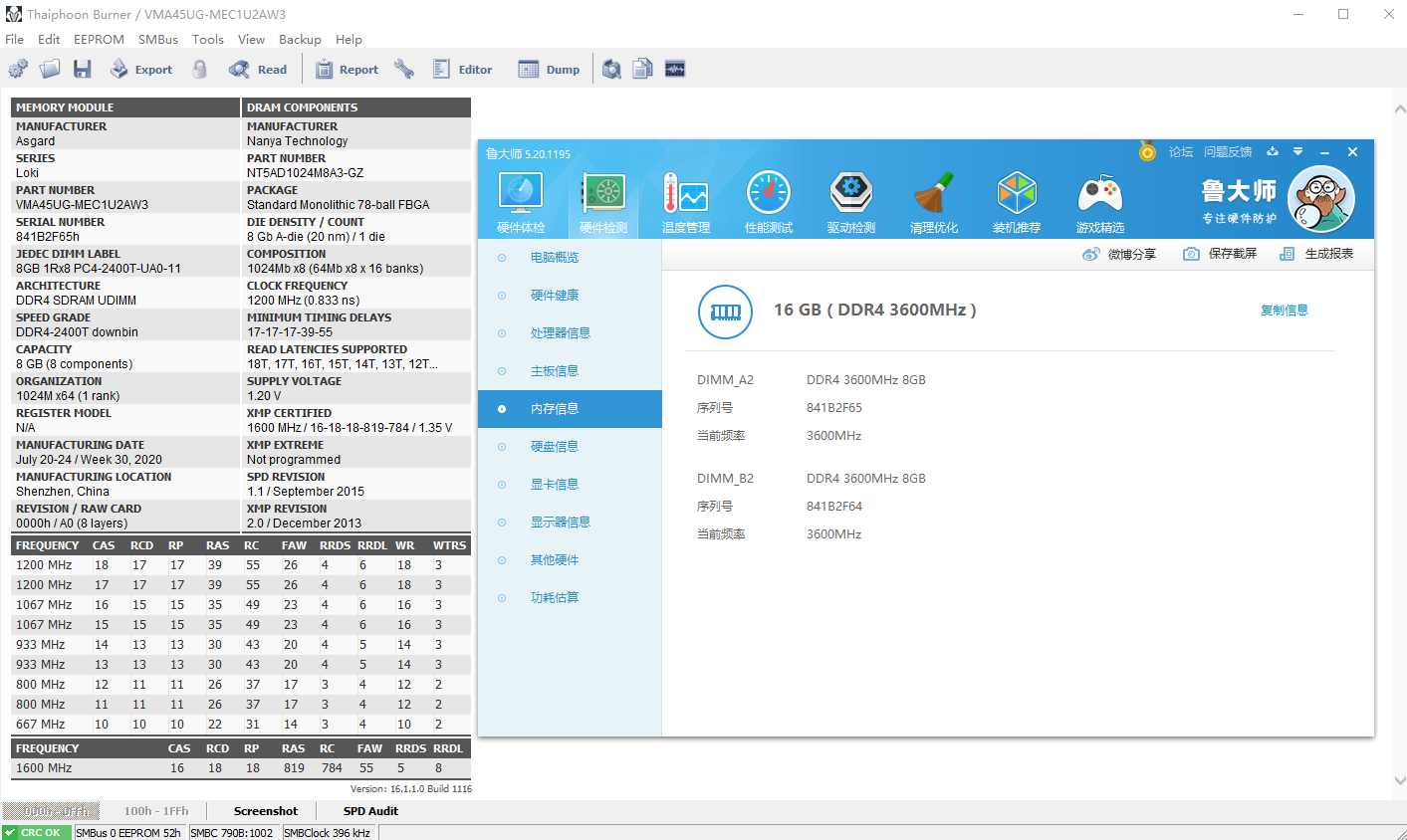Open the Dump toolbar button
This screenshot has width=1407, height=840.
tap(549, 69)
